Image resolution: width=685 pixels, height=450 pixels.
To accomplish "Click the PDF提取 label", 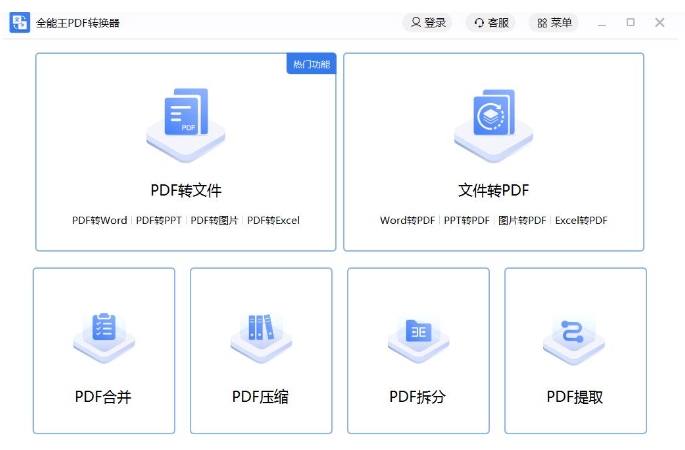I will pyautogui.click(x=575, y=397).
